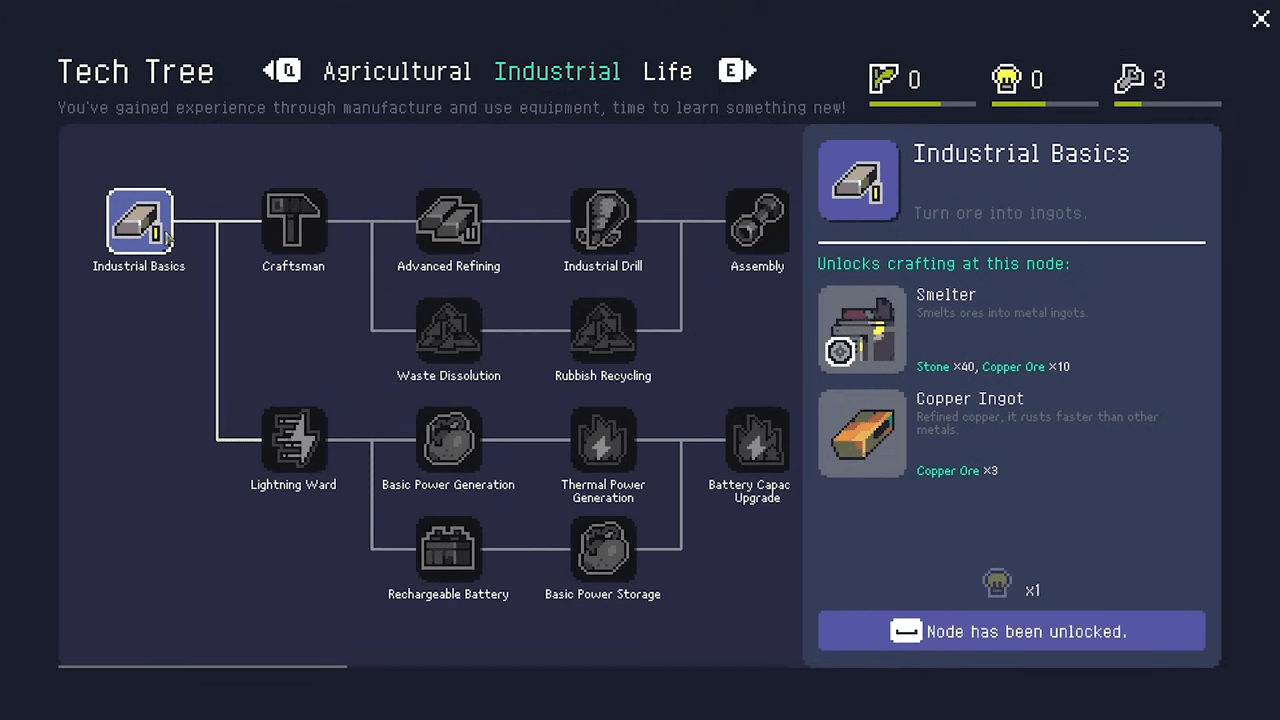This screenshot has height=720, width=1280.
Task: Select the Assembly node icon
Action: click(757, 221)
